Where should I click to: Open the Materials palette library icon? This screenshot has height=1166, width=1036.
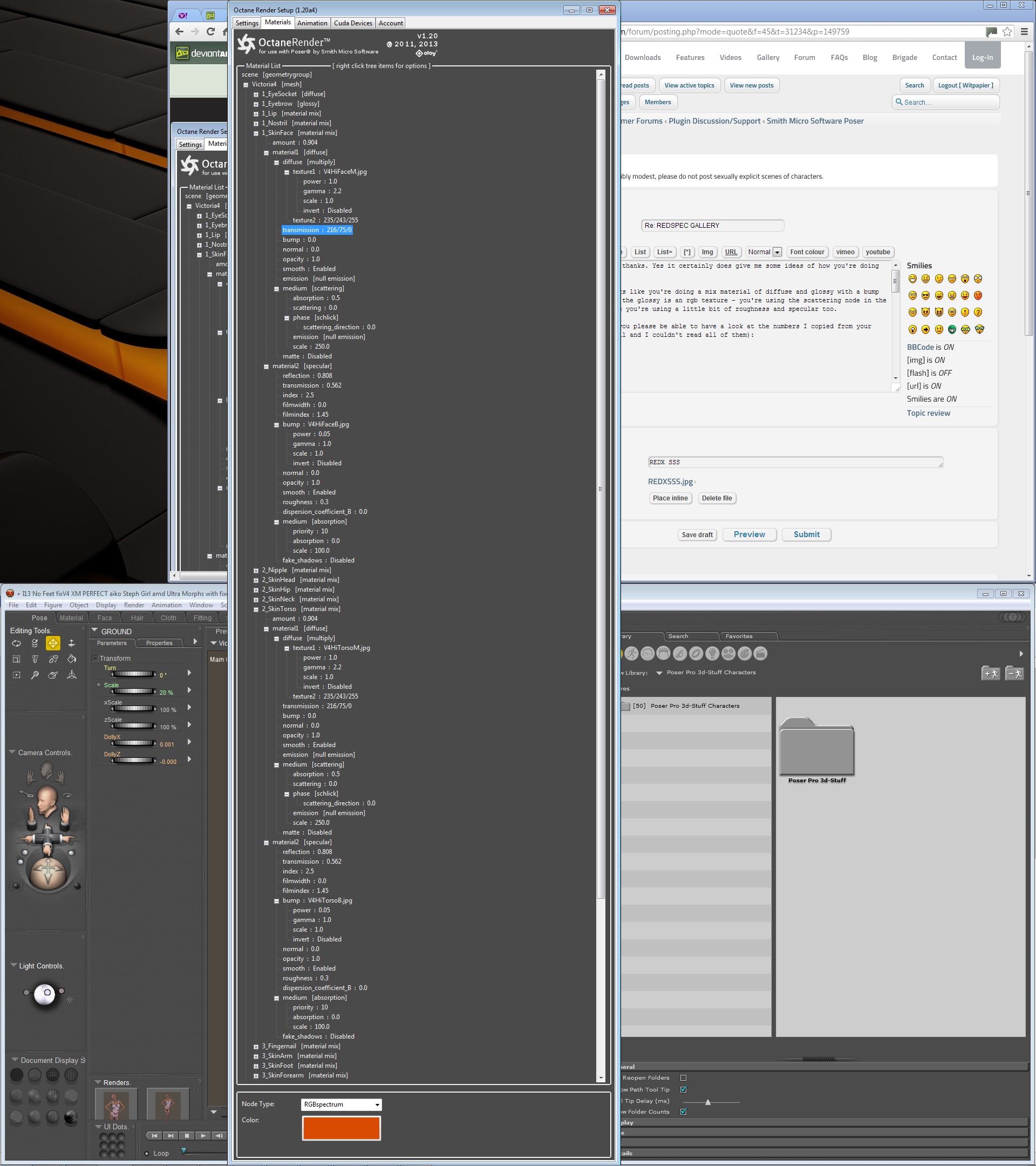click(x=744, y=654)
